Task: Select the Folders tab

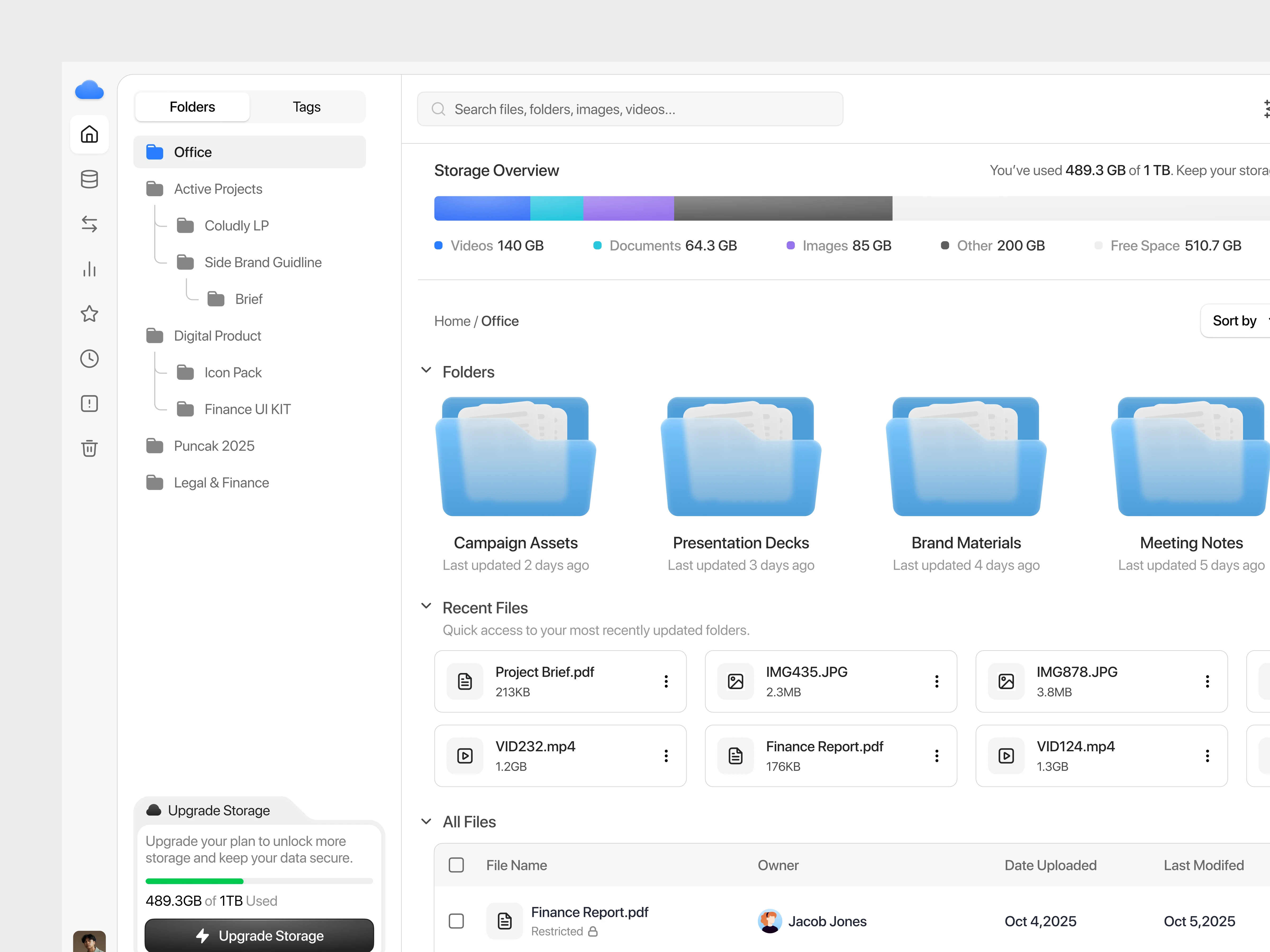Action: pyautogui.click(x=192, y=107)
